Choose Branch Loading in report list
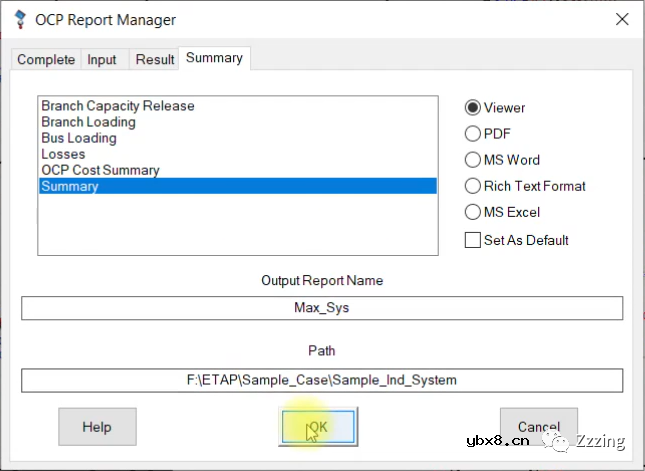Viewport: 645px width, 471px height. 88,122
